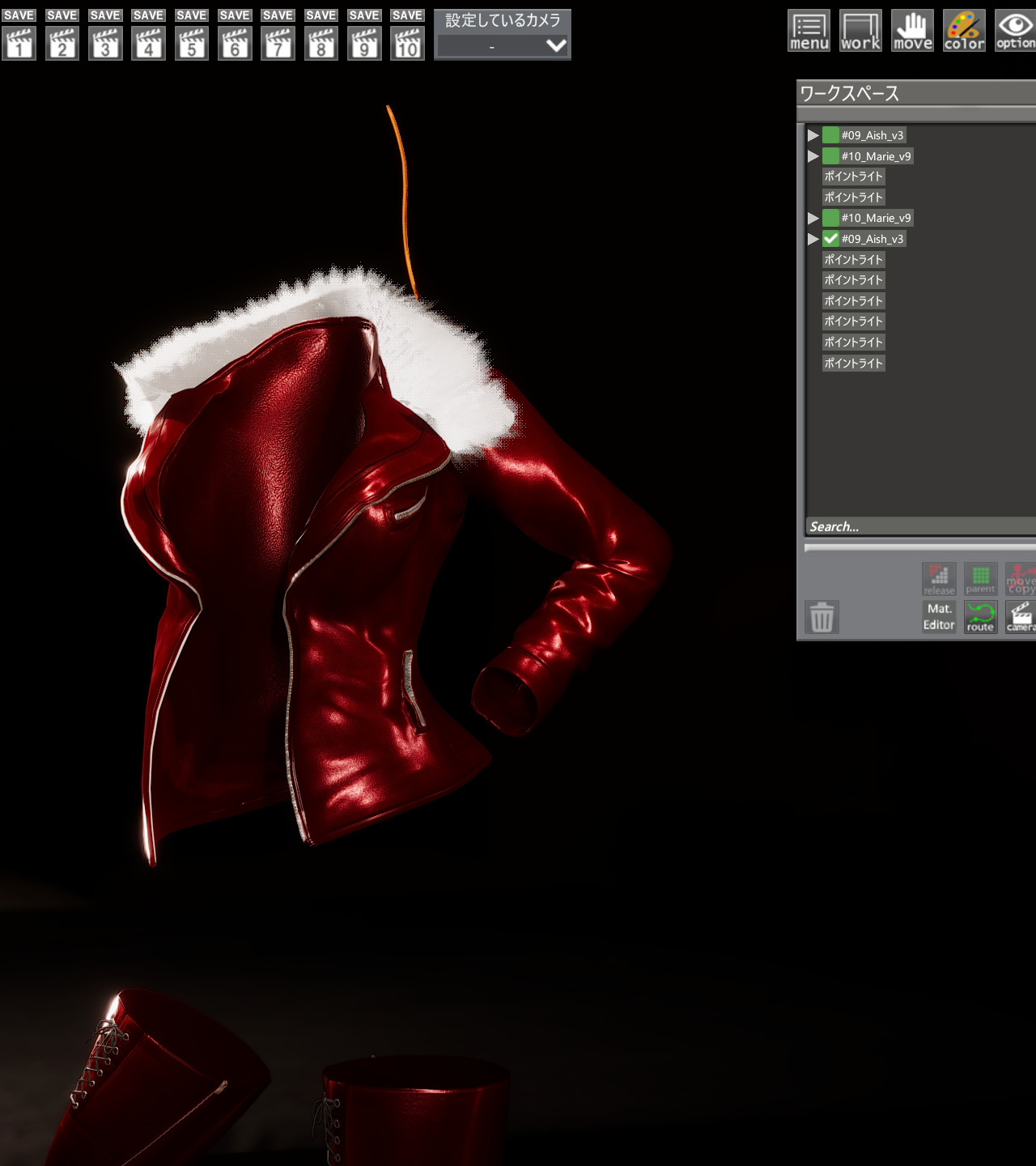
Task: Open the route tool icon
Action: pos(980,617)
